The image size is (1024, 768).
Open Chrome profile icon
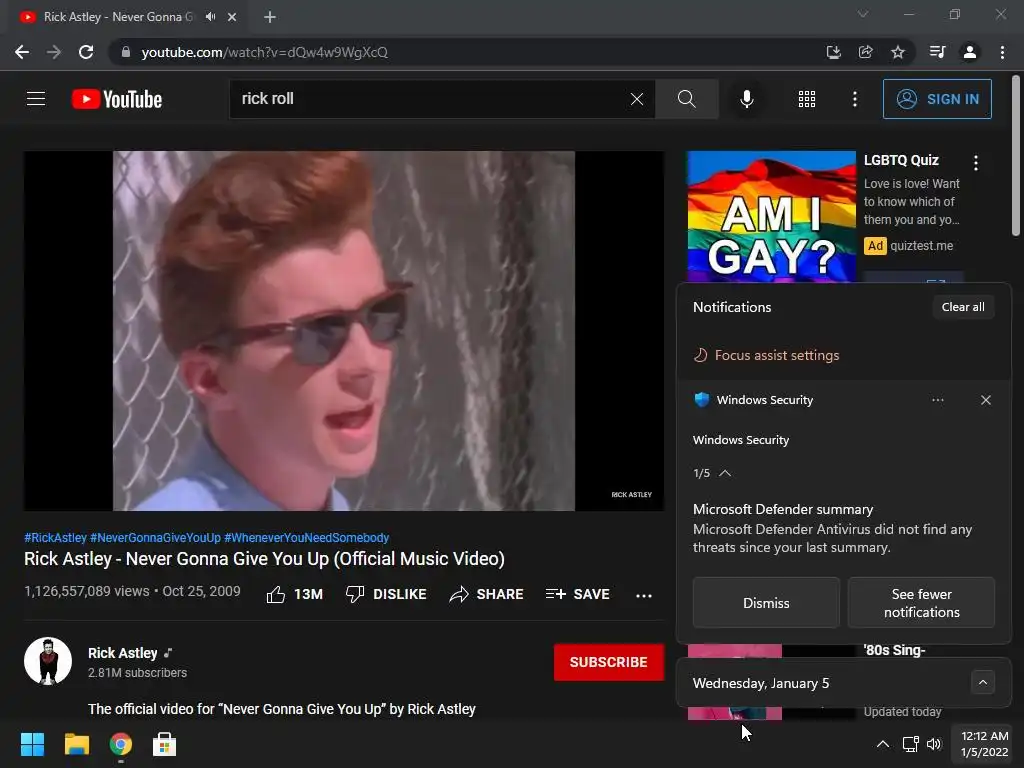coord(970,52)
